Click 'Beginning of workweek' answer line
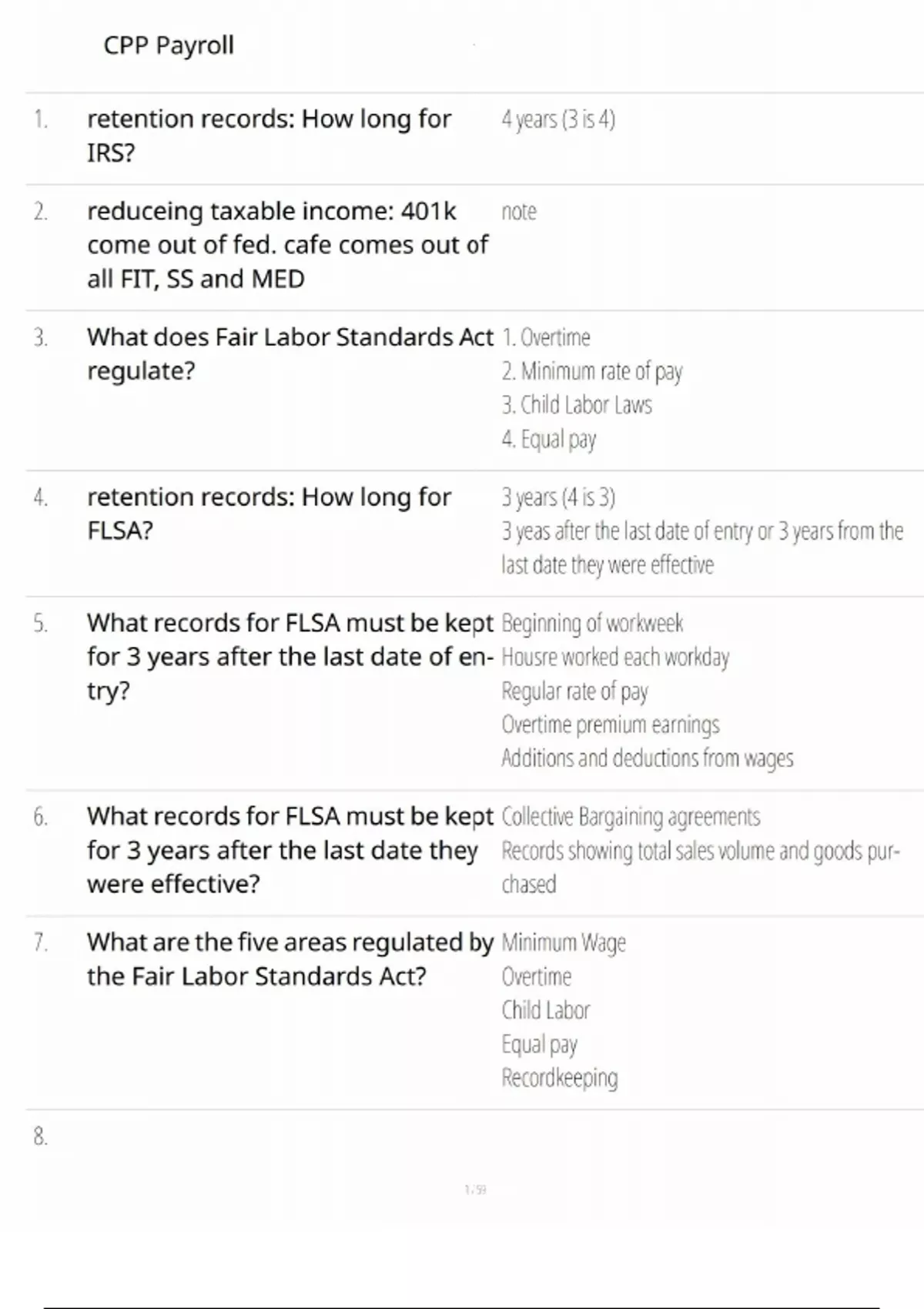 pos(592,623)
